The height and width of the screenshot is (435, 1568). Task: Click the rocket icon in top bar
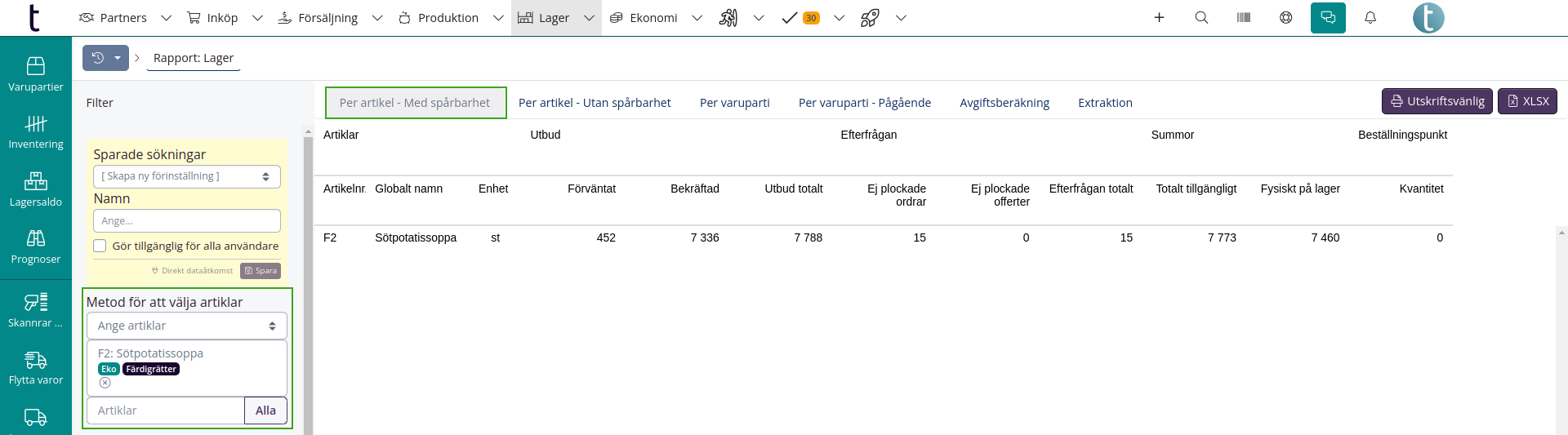(x=870, y=18)
